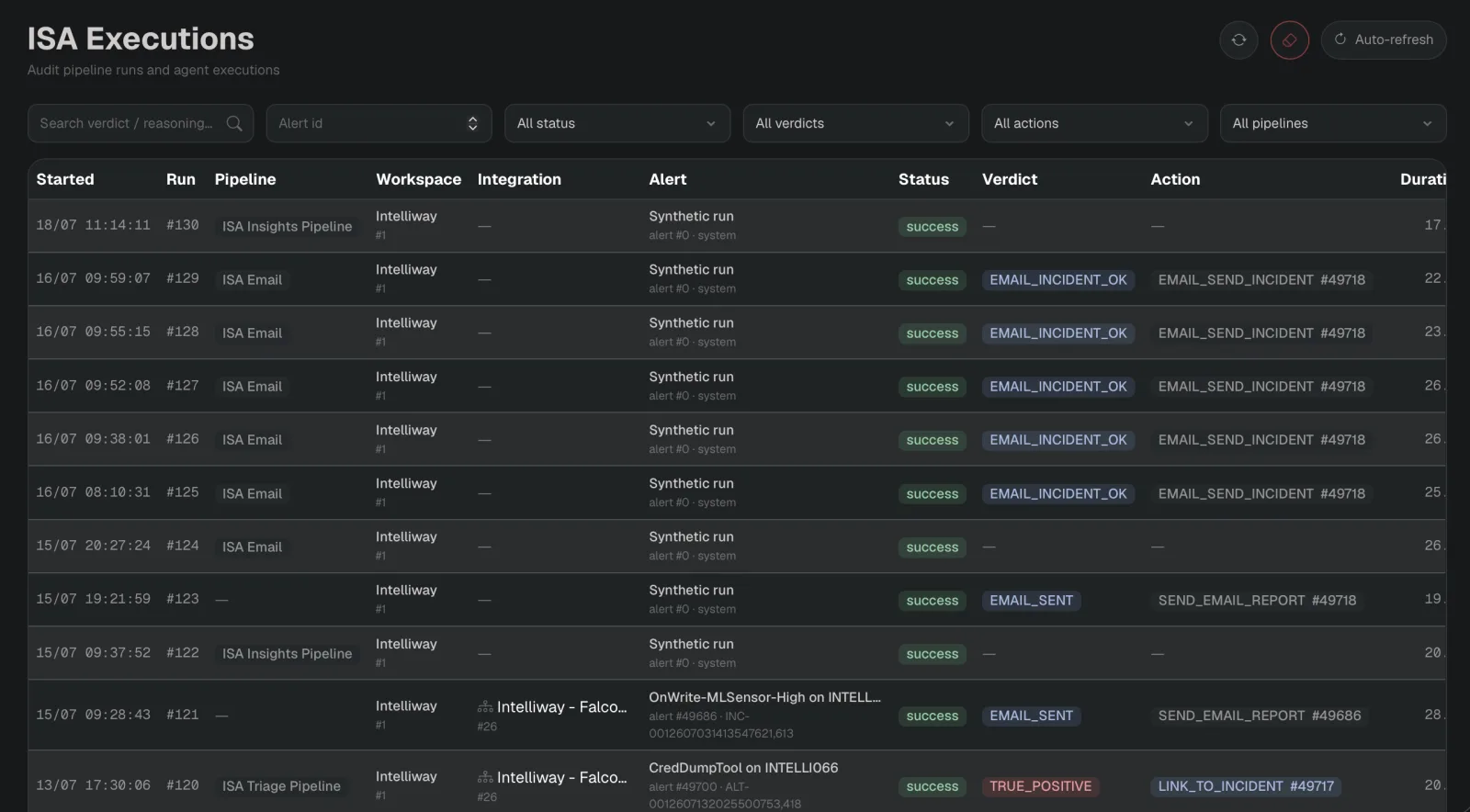Viewport: 1470px width, 812px height.
Task: Click the search magnifier icon
Action: click(x=234, y=123)
